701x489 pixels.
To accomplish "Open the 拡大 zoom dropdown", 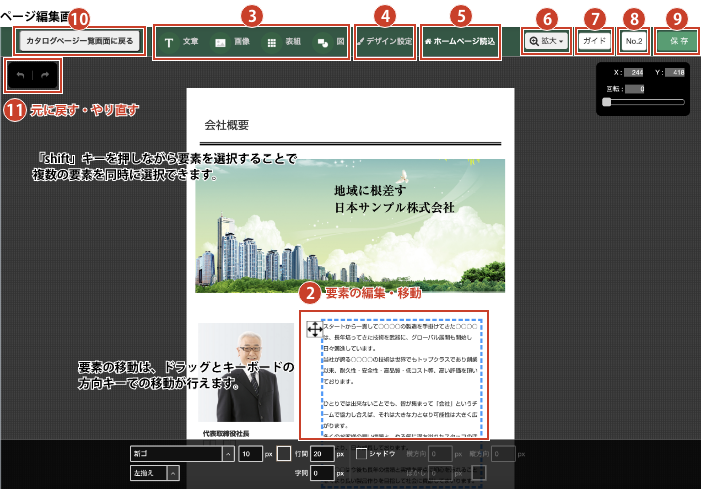I will point(546,41).
